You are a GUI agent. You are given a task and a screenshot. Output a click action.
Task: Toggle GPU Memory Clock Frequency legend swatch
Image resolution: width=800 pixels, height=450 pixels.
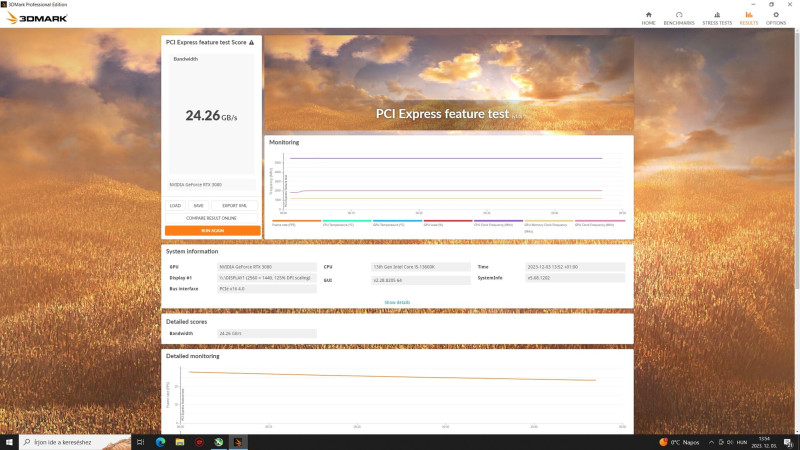point(549,221)
